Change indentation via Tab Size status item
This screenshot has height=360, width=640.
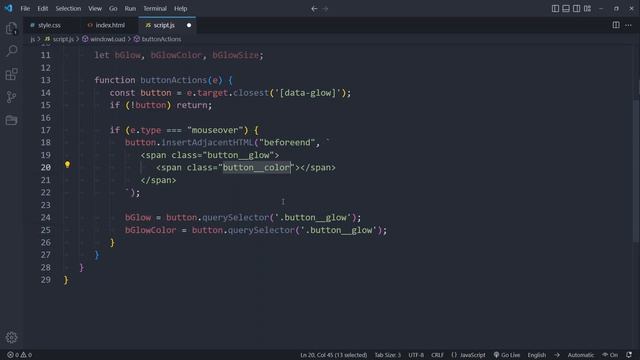pos(388,355)
